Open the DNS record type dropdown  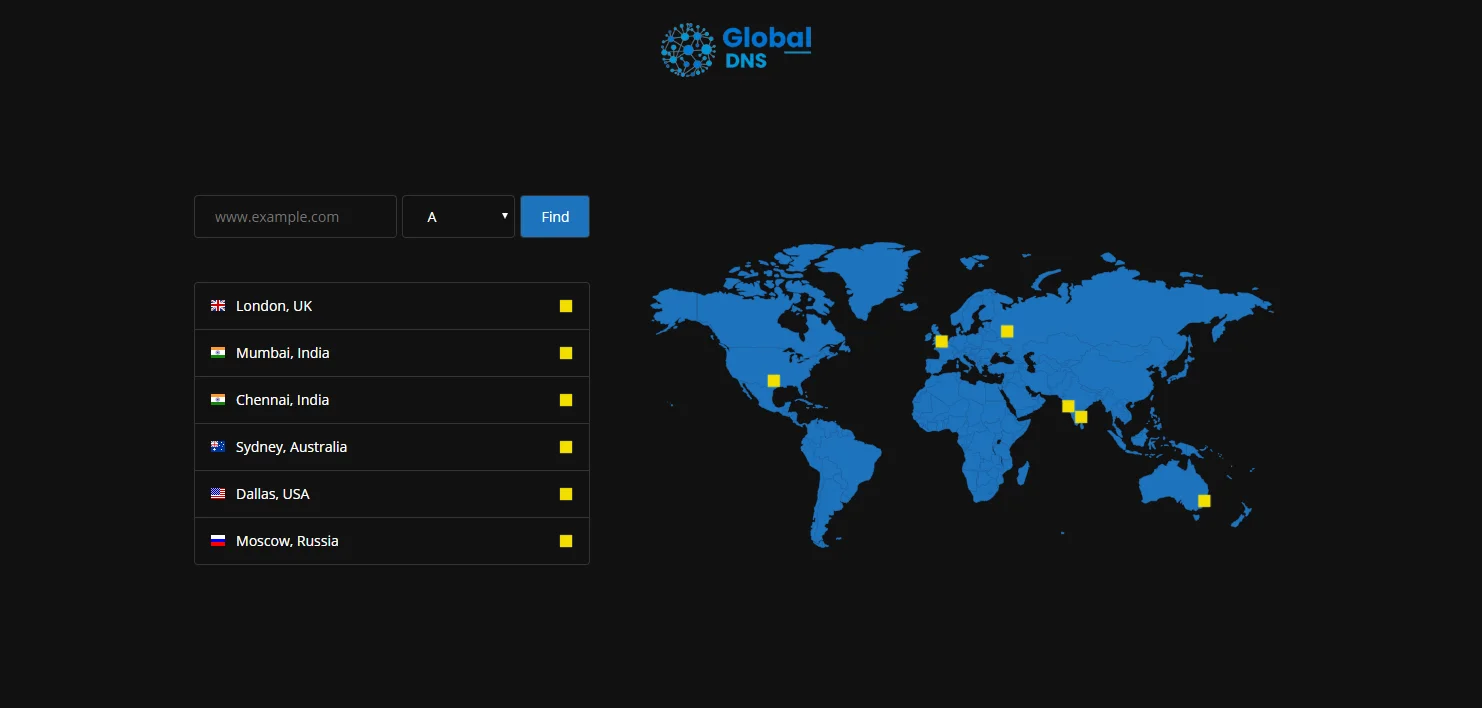coord(458,216)
